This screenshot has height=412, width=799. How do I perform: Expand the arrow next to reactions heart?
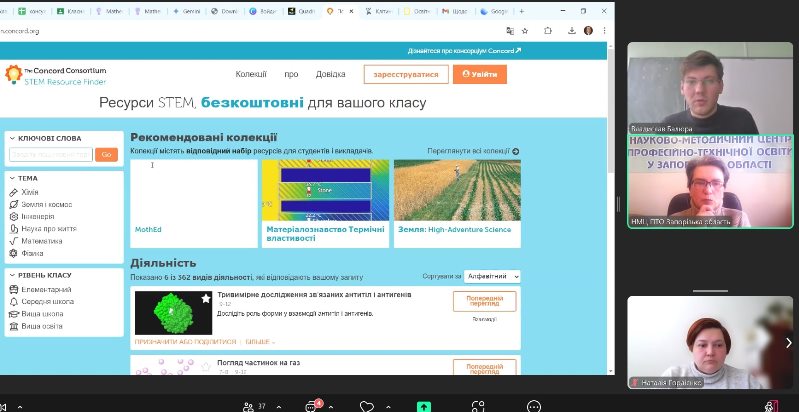(388, 407)
